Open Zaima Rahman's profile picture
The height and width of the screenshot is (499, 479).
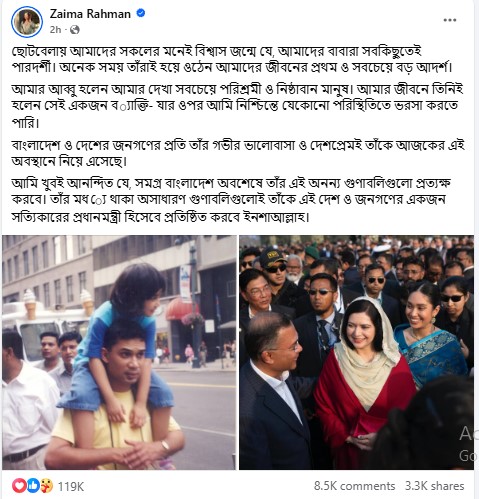(27, 22)
